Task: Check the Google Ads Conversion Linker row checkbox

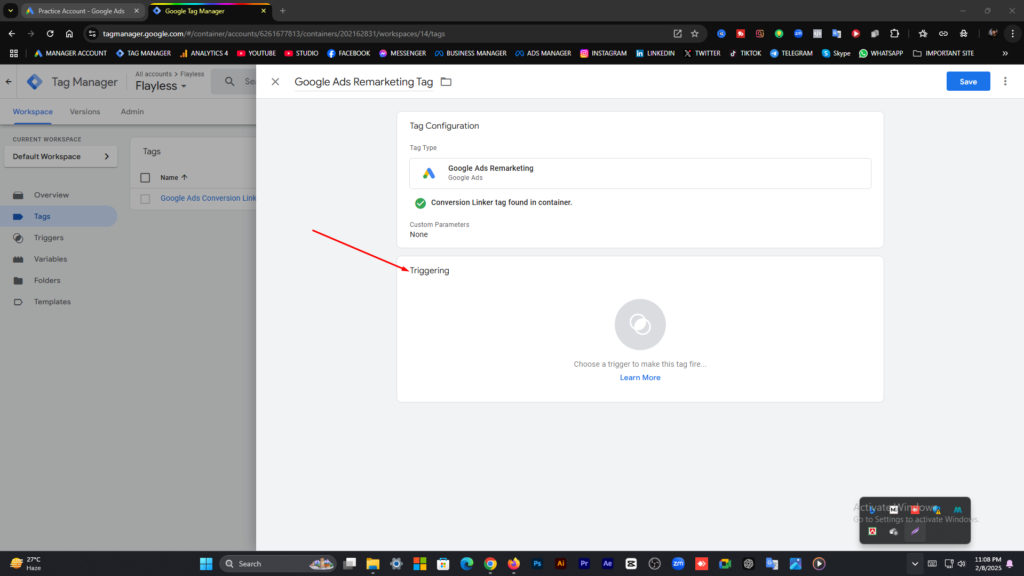Action: point(145,199)
